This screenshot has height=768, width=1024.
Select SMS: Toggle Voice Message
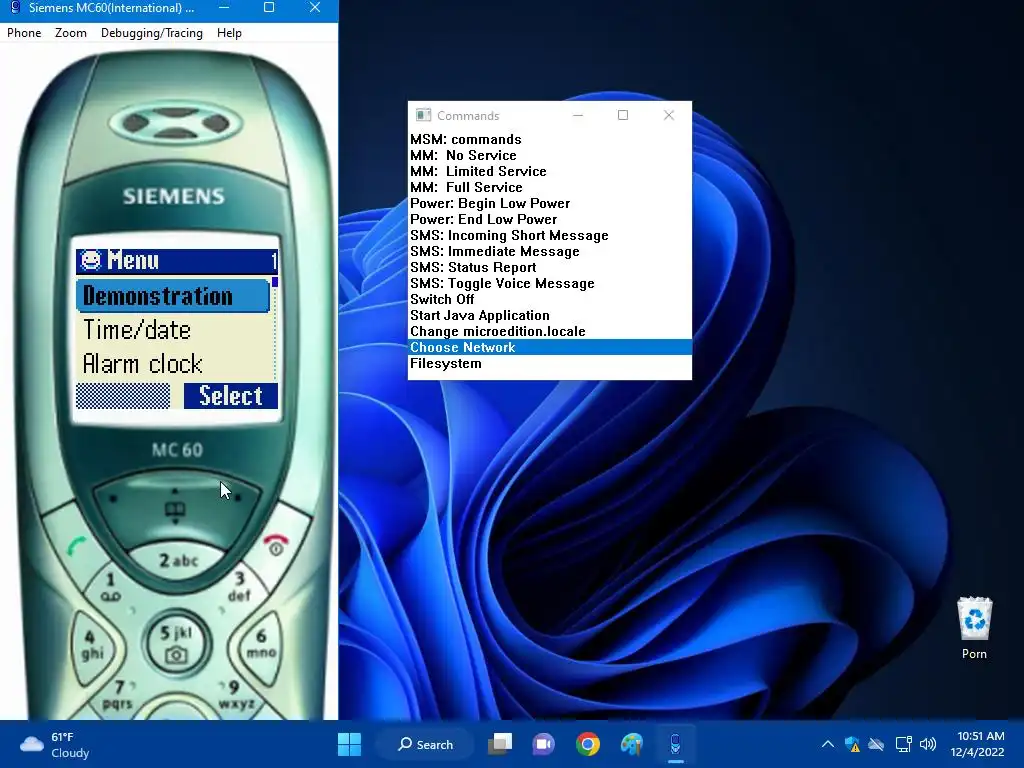[550, 283]
